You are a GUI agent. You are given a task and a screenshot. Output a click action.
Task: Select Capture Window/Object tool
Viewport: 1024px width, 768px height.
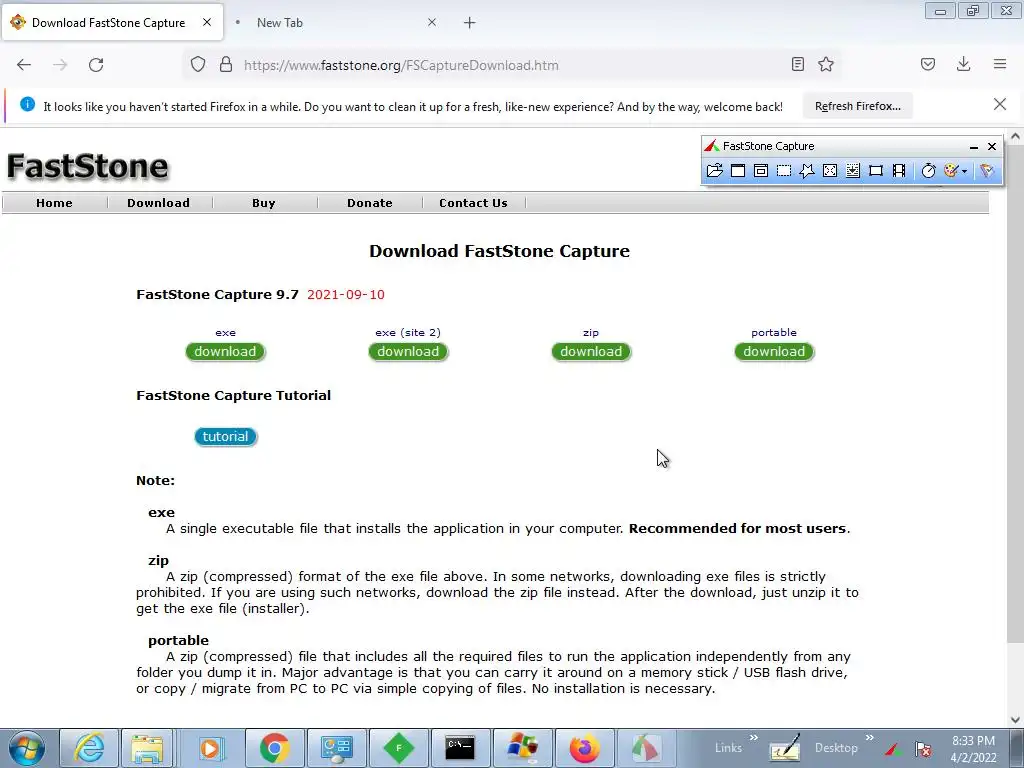761,170
